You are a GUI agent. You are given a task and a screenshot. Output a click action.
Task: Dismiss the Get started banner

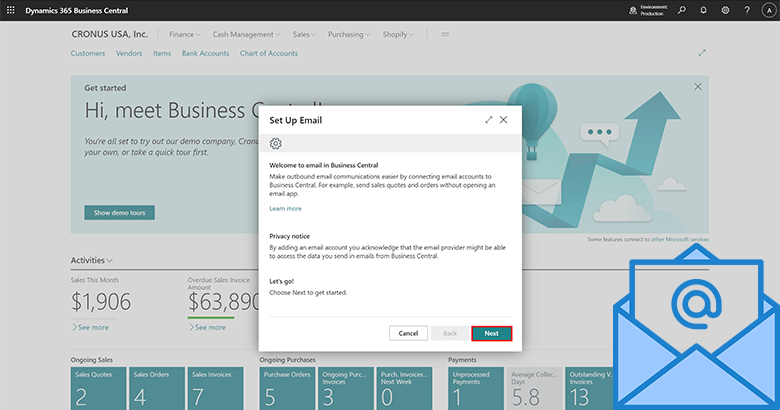point(698,87)
